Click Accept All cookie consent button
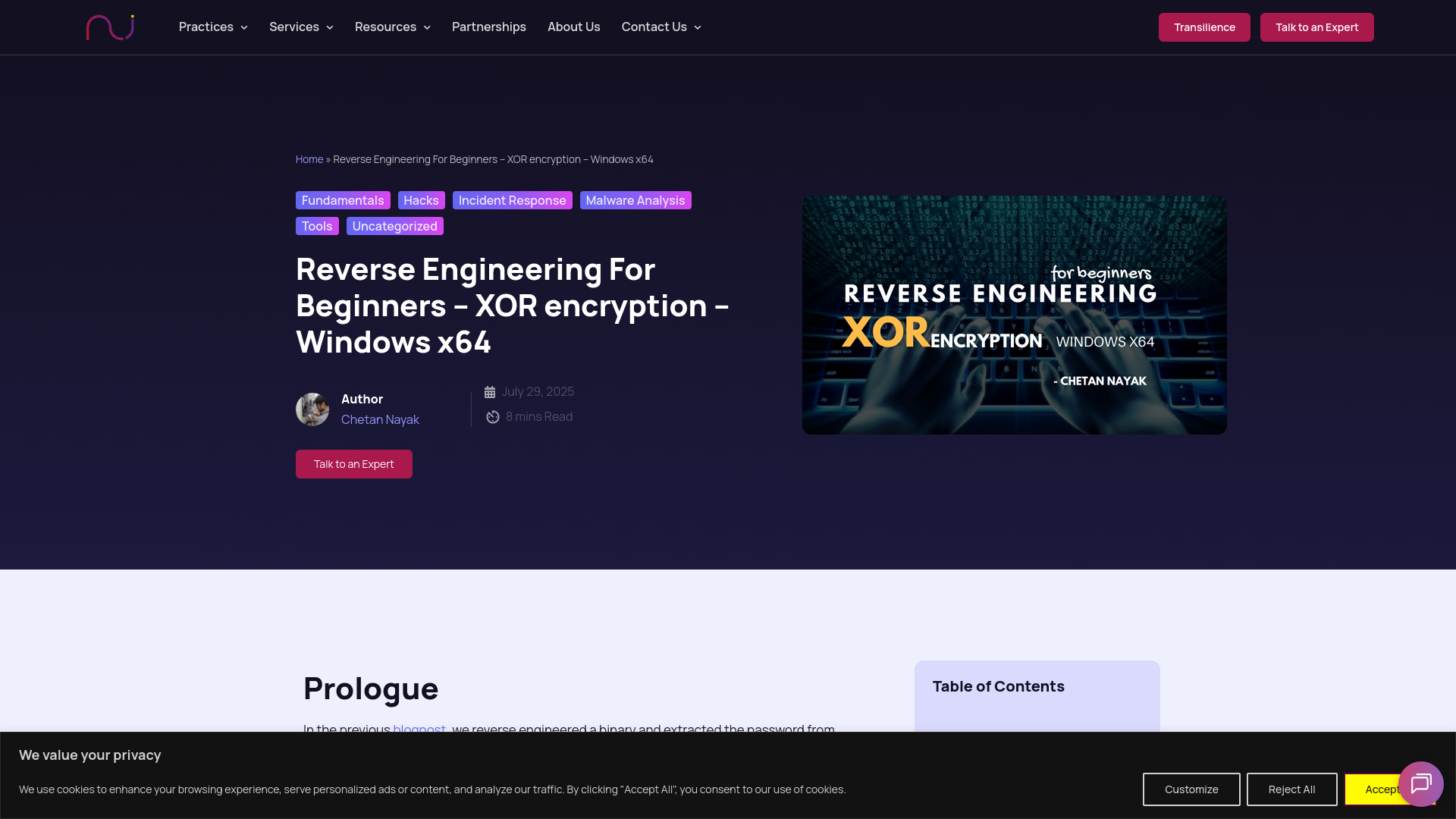The image size is (1456, 819). click(x=1386, y=789)
